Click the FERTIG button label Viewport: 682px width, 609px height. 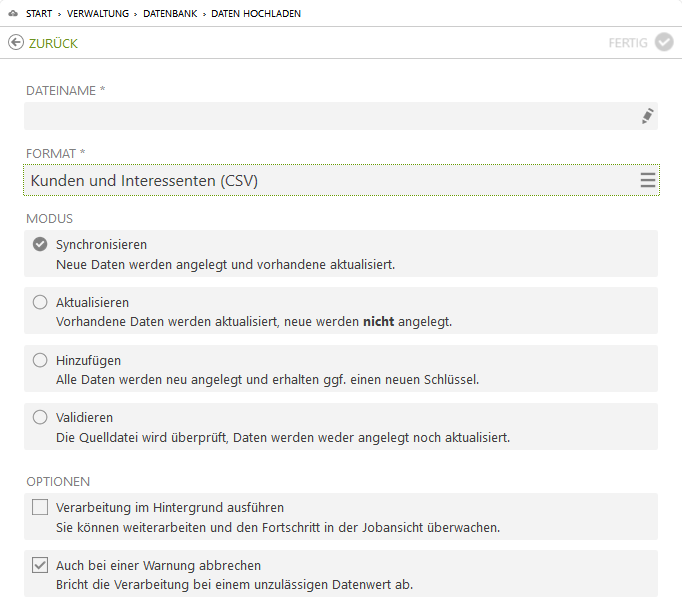[628, 43]
